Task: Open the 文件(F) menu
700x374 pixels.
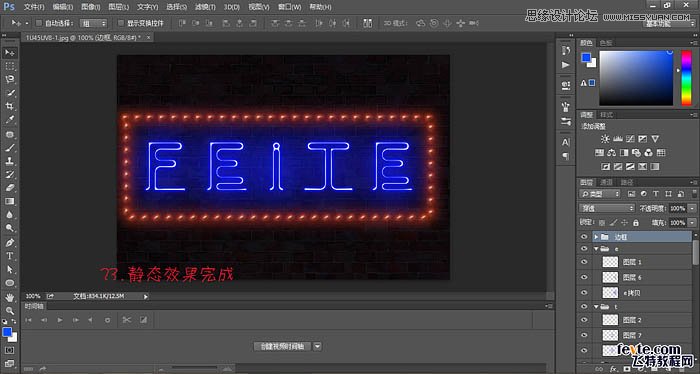Action: (x=34, y=7)
